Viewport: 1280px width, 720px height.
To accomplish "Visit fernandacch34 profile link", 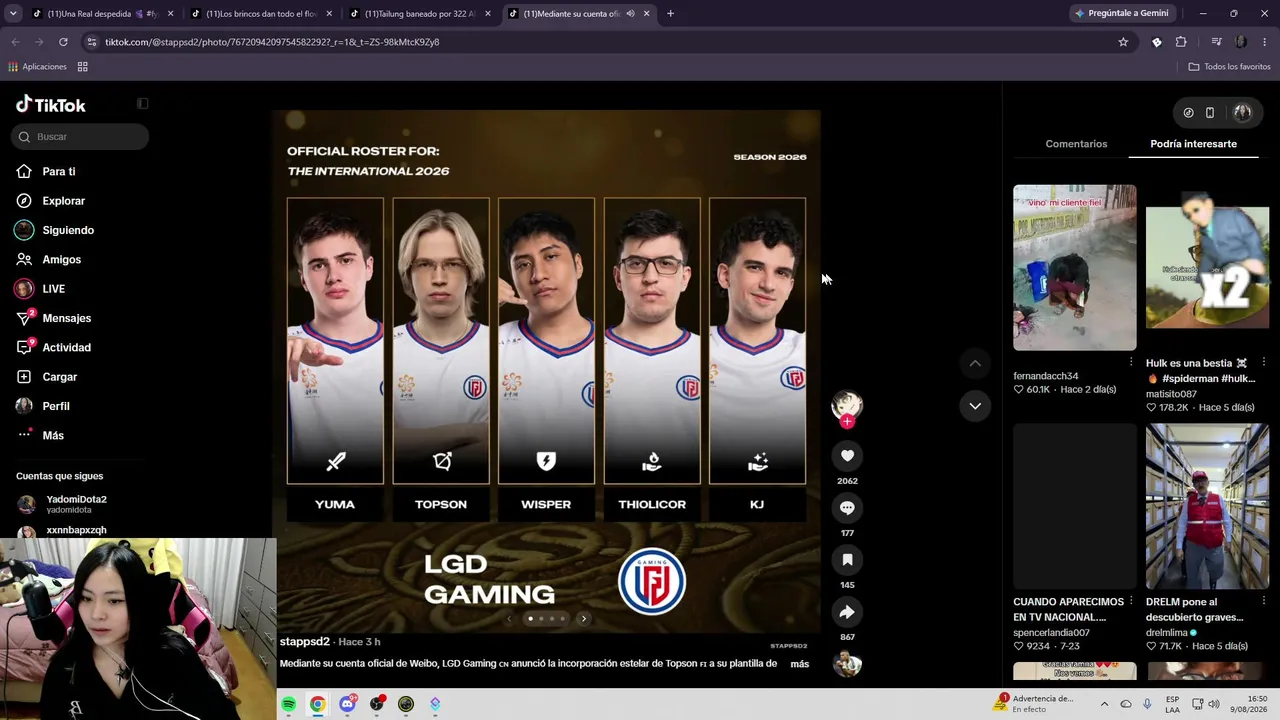I will [1045, 376].
